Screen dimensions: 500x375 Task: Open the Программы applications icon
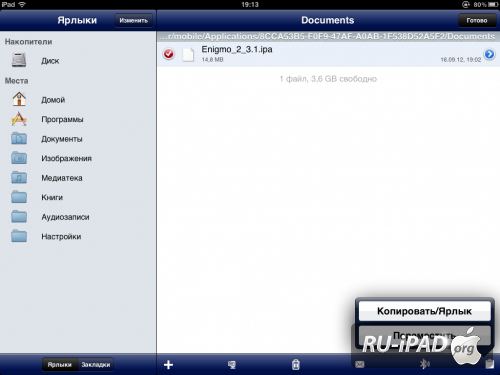(19, 119)
